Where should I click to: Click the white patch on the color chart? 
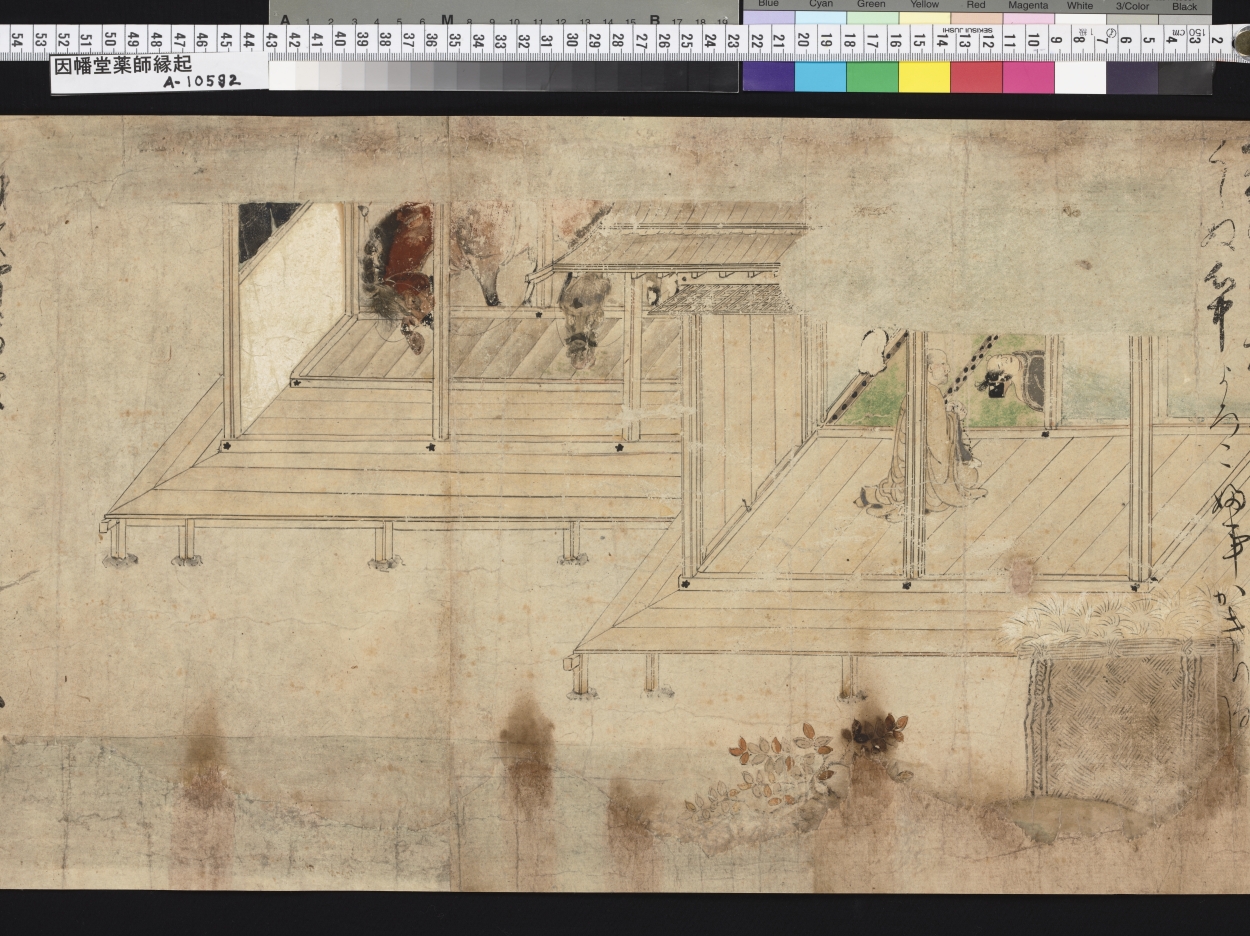(1080, 77)
